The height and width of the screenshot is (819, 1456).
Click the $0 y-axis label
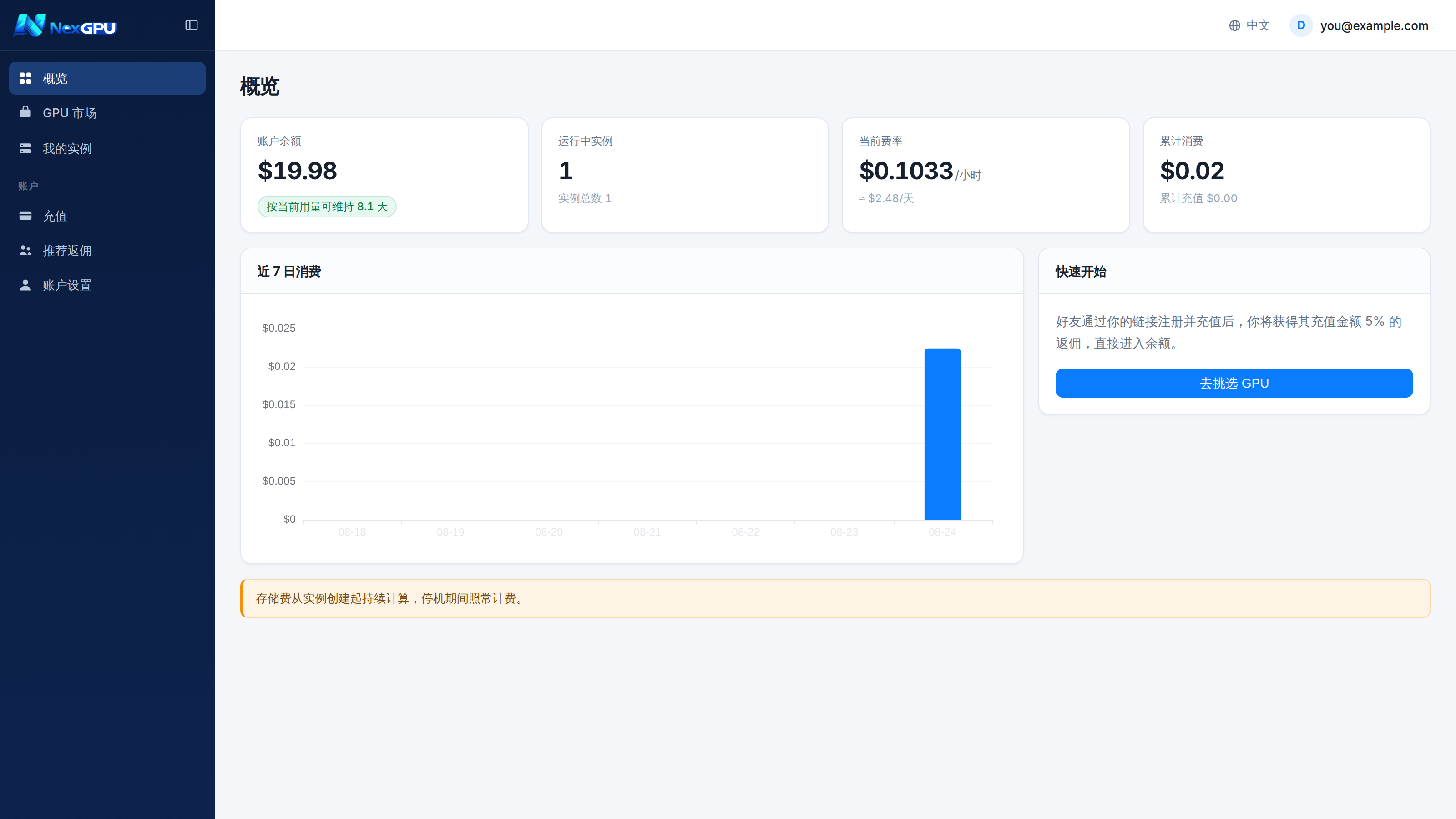click(289, 520)
